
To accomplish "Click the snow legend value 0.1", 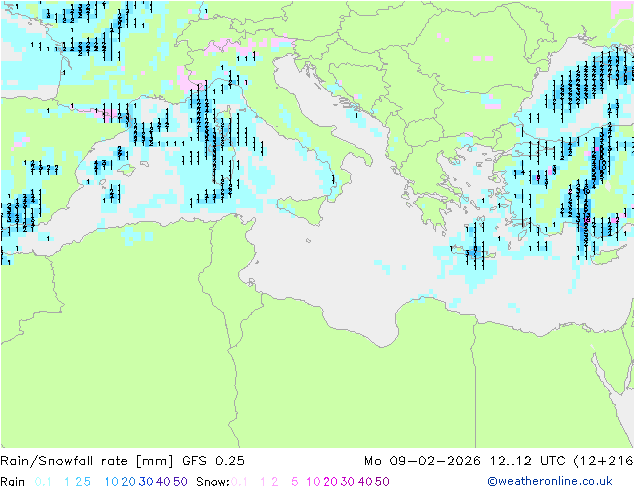I will tap(239, 482).
